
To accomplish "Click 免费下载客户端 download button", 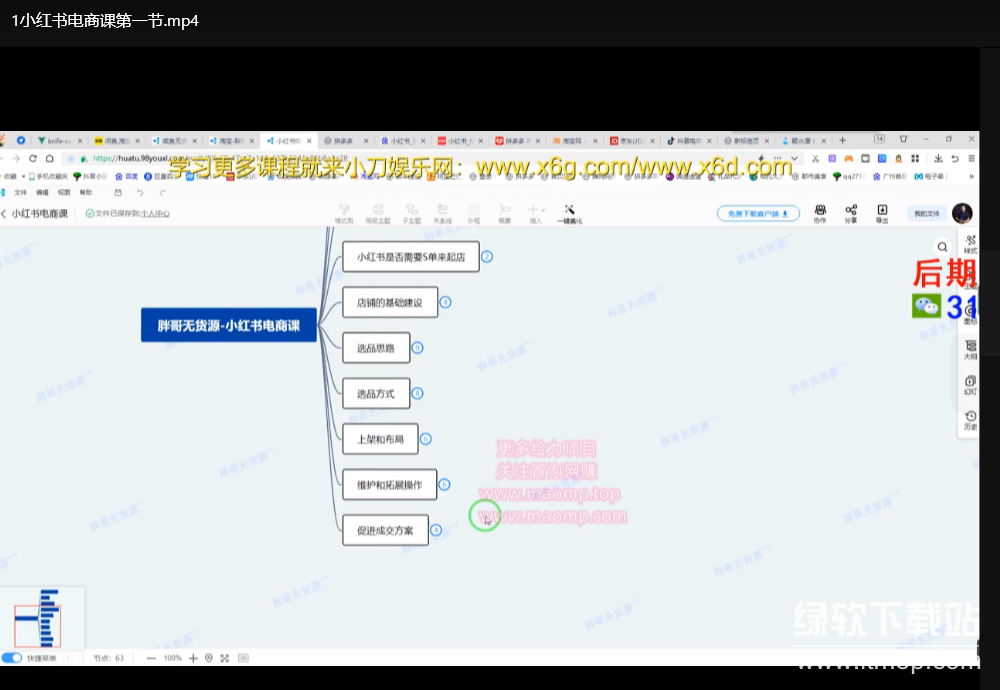I will pos(758,214).
